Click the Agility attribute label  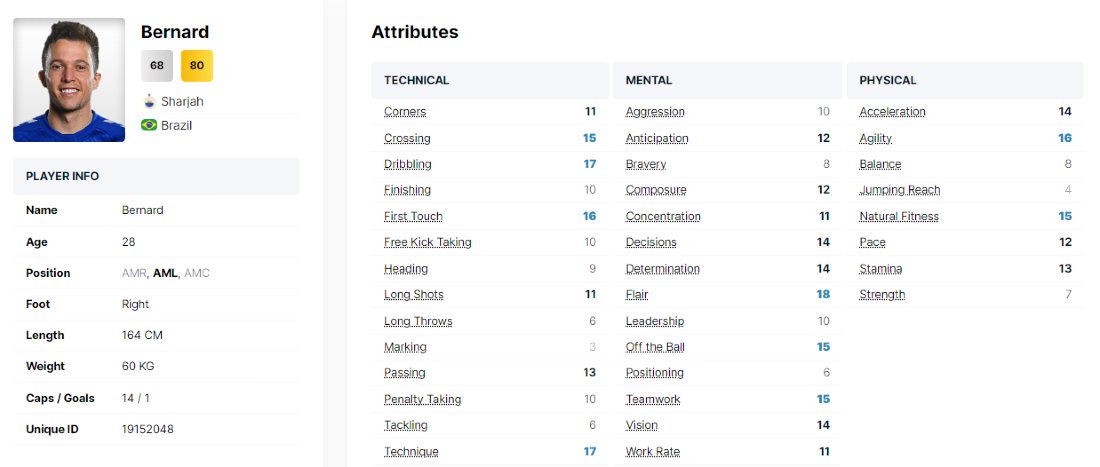pyautogui.click(x=875, y=138)
